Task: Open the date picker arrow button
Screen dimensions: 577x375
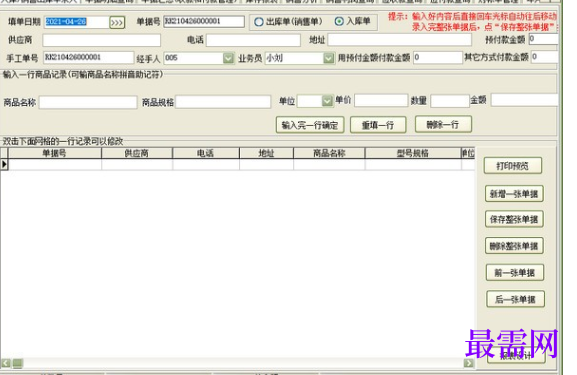Action: (117, 22)
